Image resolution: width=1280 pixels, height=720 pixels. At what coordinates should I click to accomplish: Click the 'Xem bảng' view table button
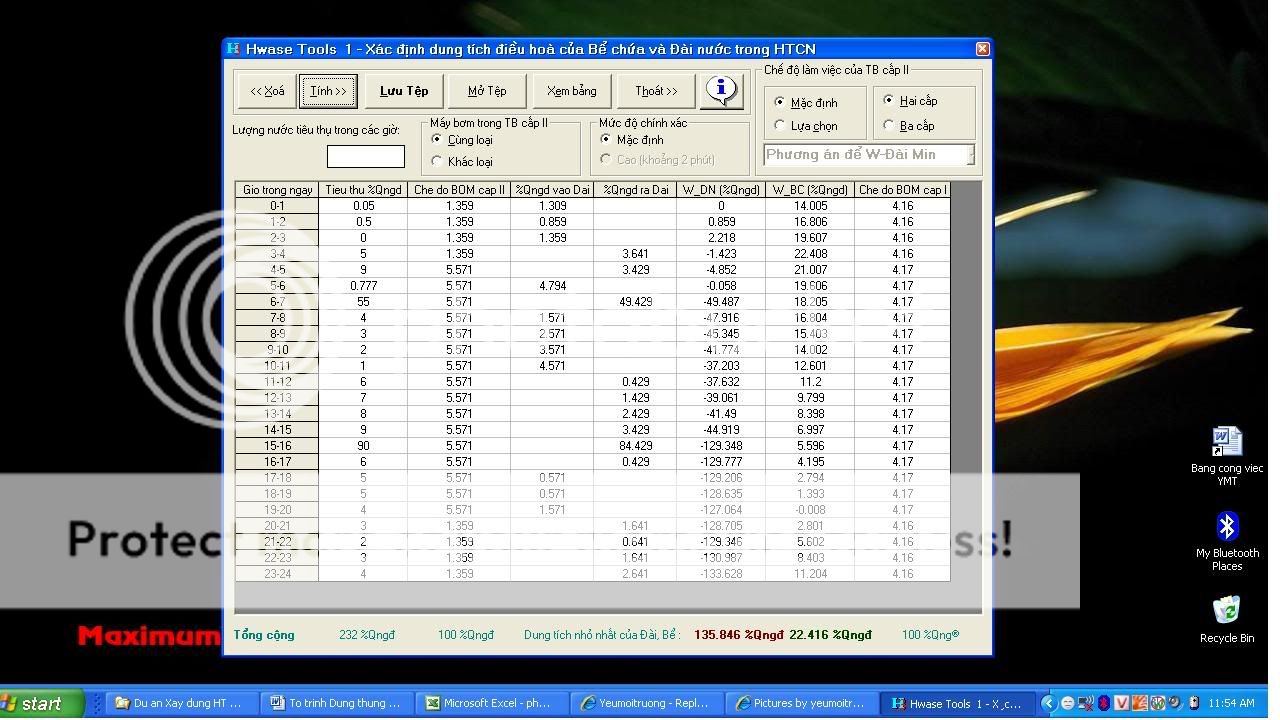coord(571,91)
